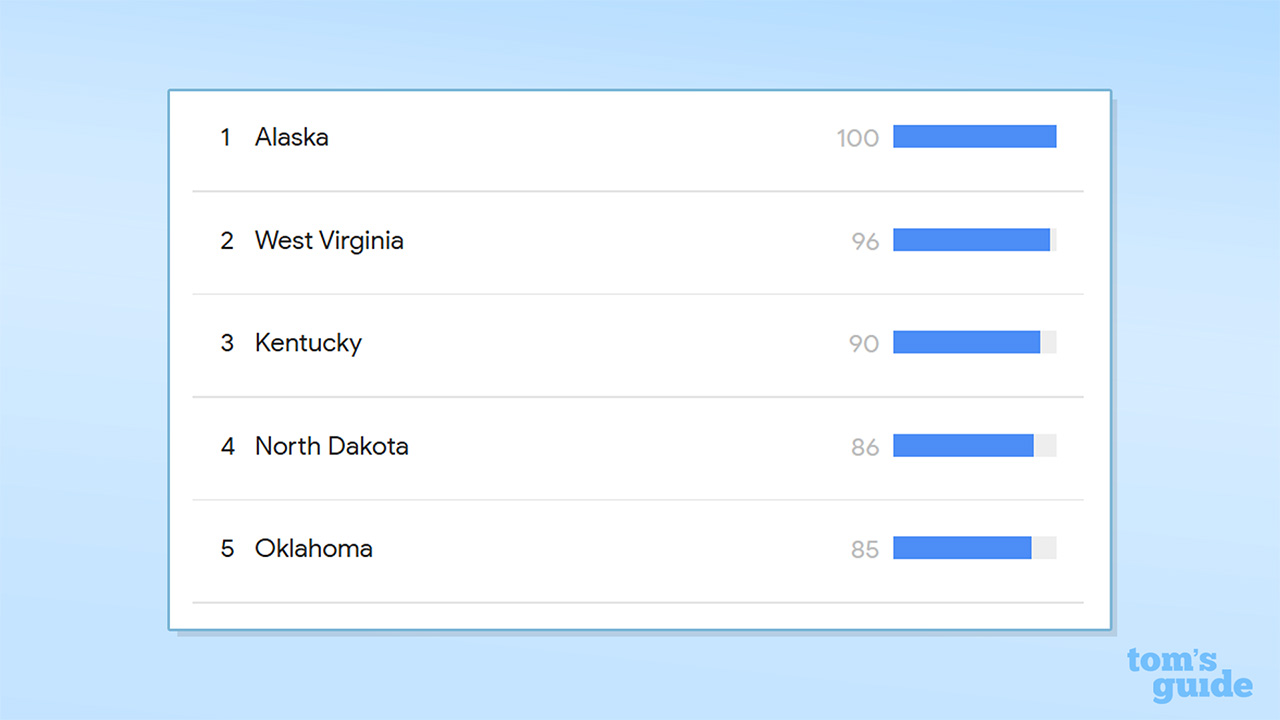Click the 85 score for Oklahoma
The height and width of the screenshot is (720, 1280).
tap(865, 549)
